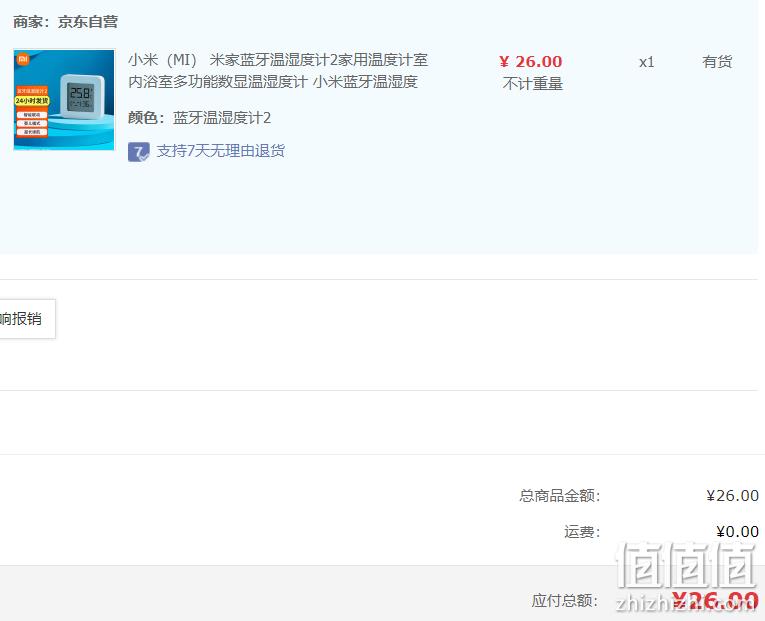Click the quantity x1 text
The height and width of the screenshot is (621, 765).
pyautogui.click(x=646, y=62)
